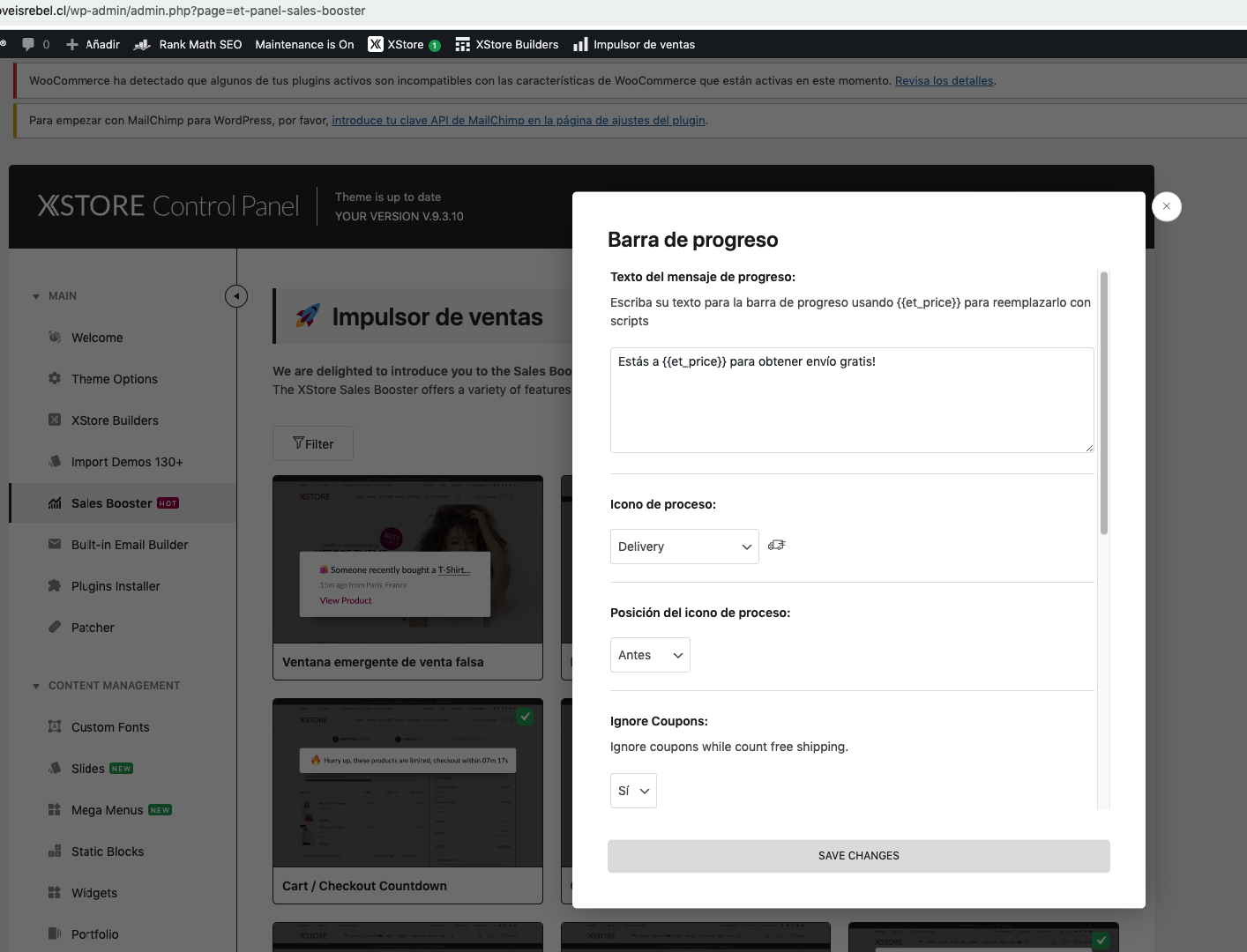Click the Theme Options gear icon

pos(55,378)
